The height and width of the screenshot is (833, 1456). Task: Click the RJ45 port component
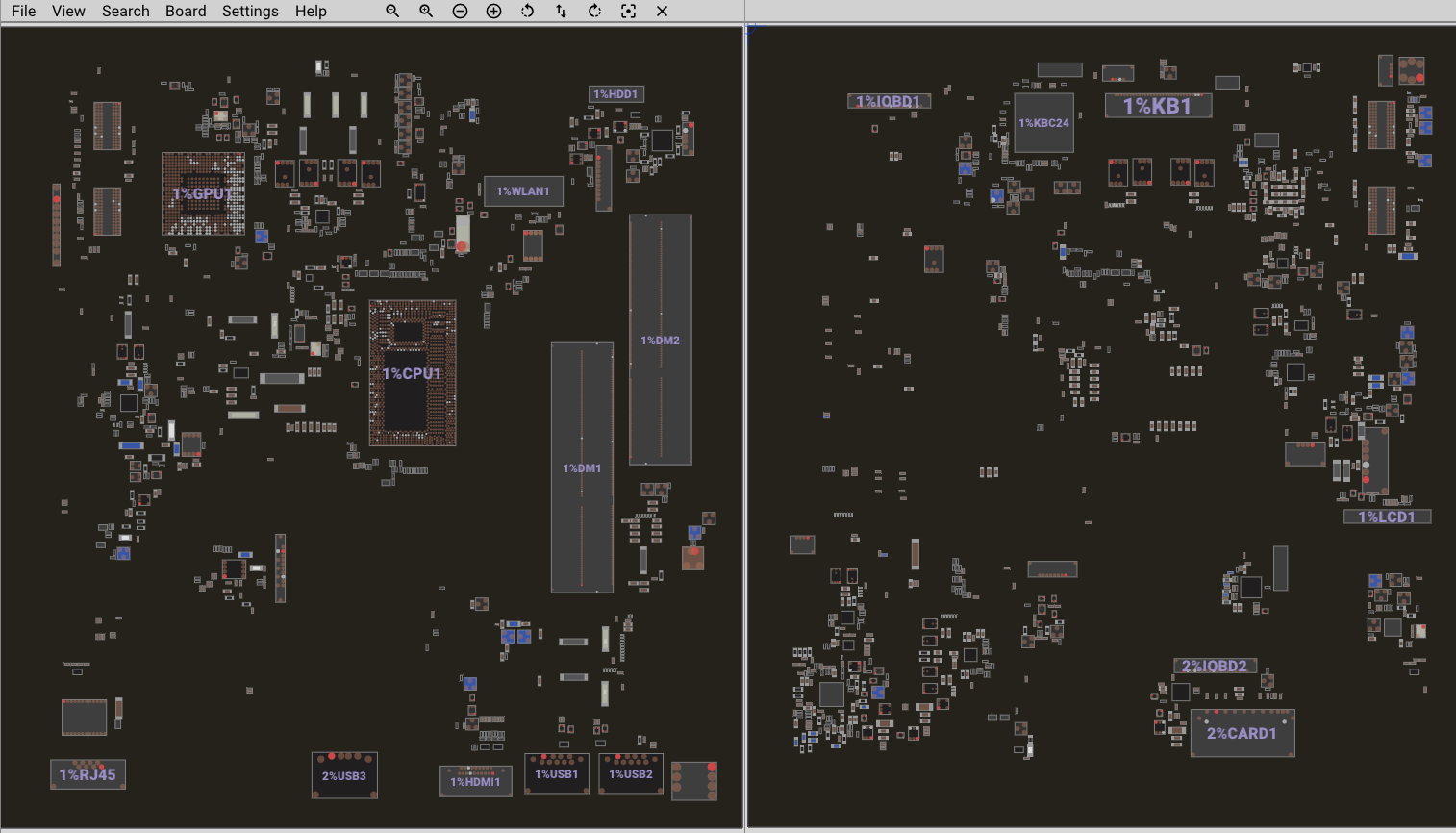pyautogui.click(x=88, y=774)
